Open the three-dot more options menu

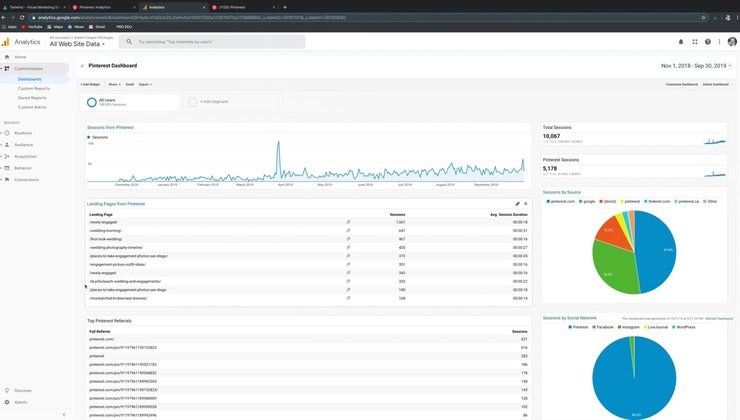coord(719,42)
